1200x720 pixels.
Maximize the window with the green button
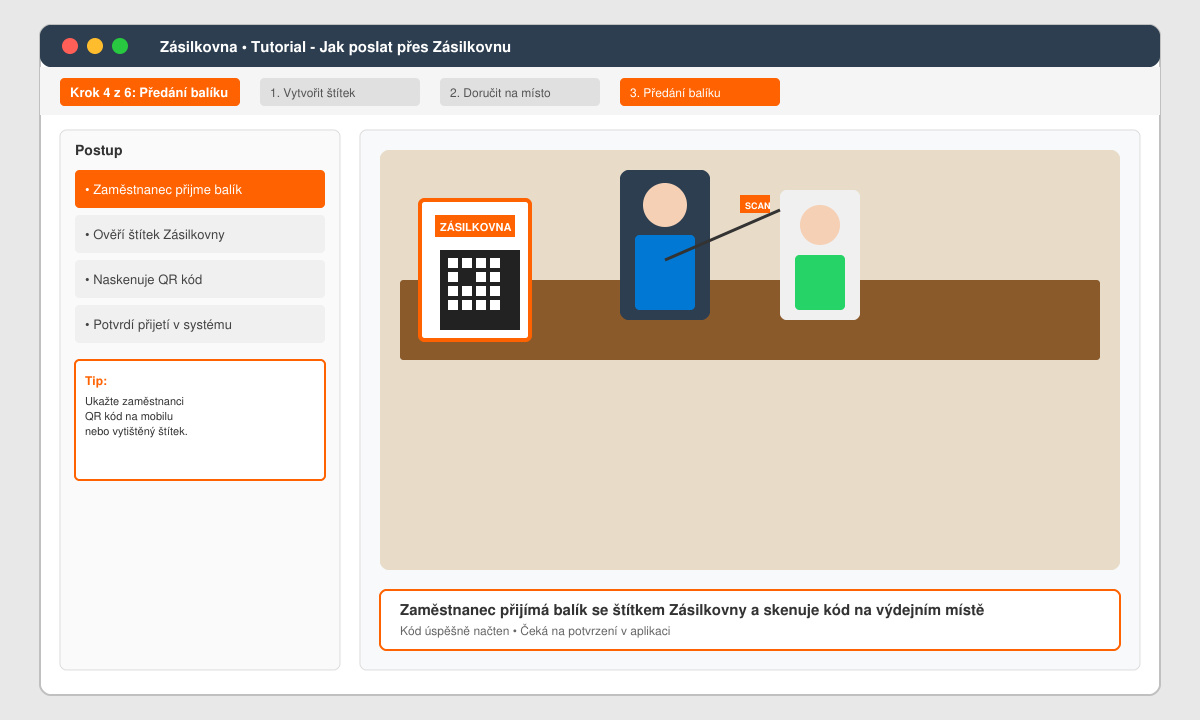pyautogui.click(x=120, y=46)
